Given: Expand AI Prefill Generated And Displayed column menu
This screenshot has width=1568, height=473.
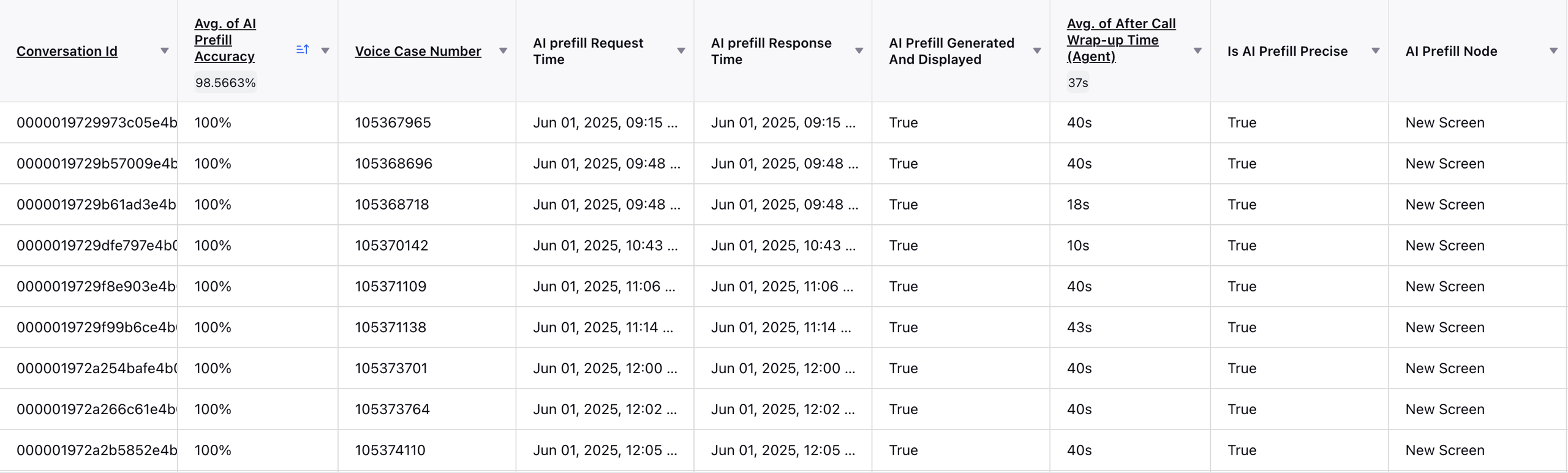Looking at the screenshot, I should click(1037, 51).
